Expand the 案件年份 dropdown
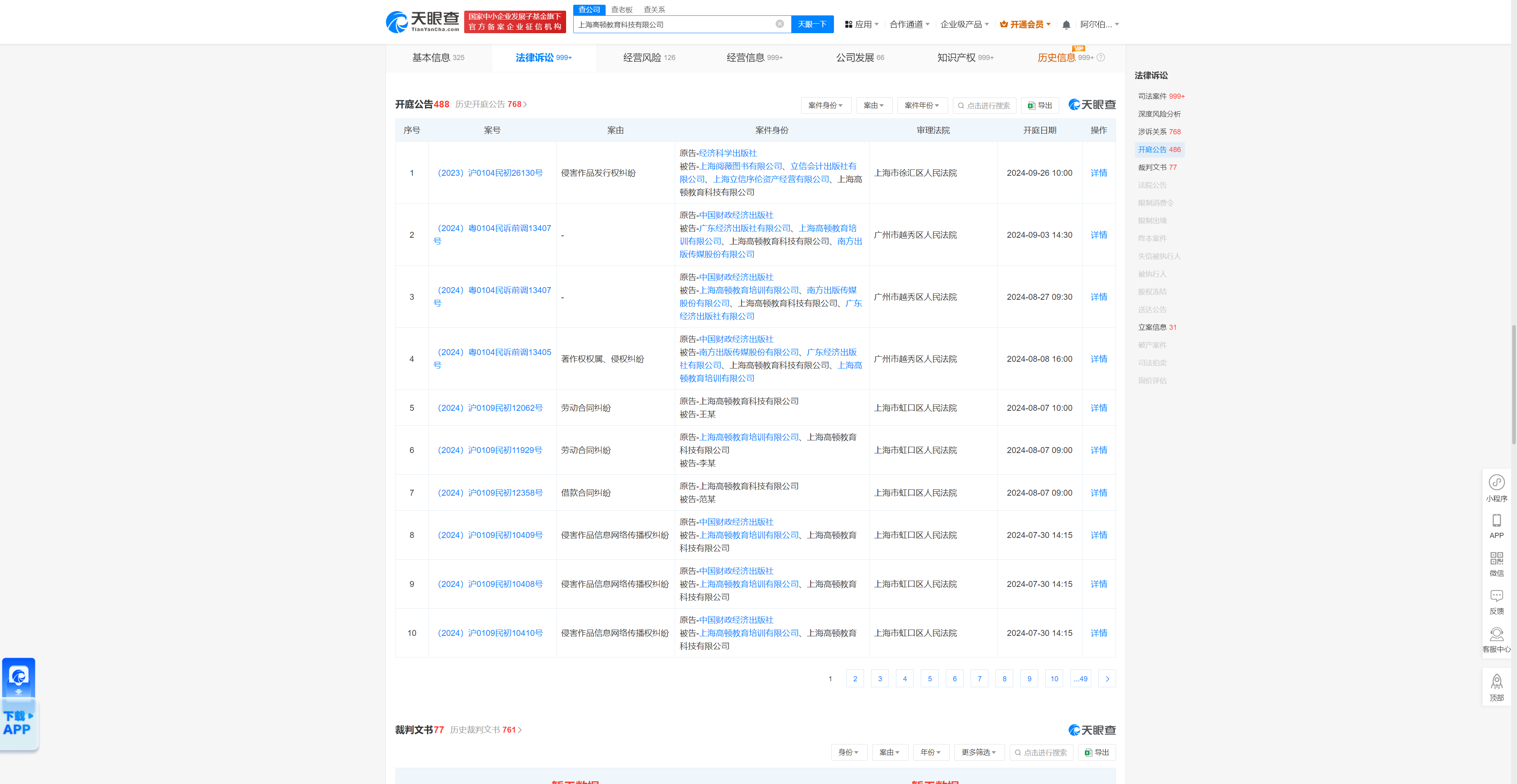The image size is (1517, 784). [922, 105]
